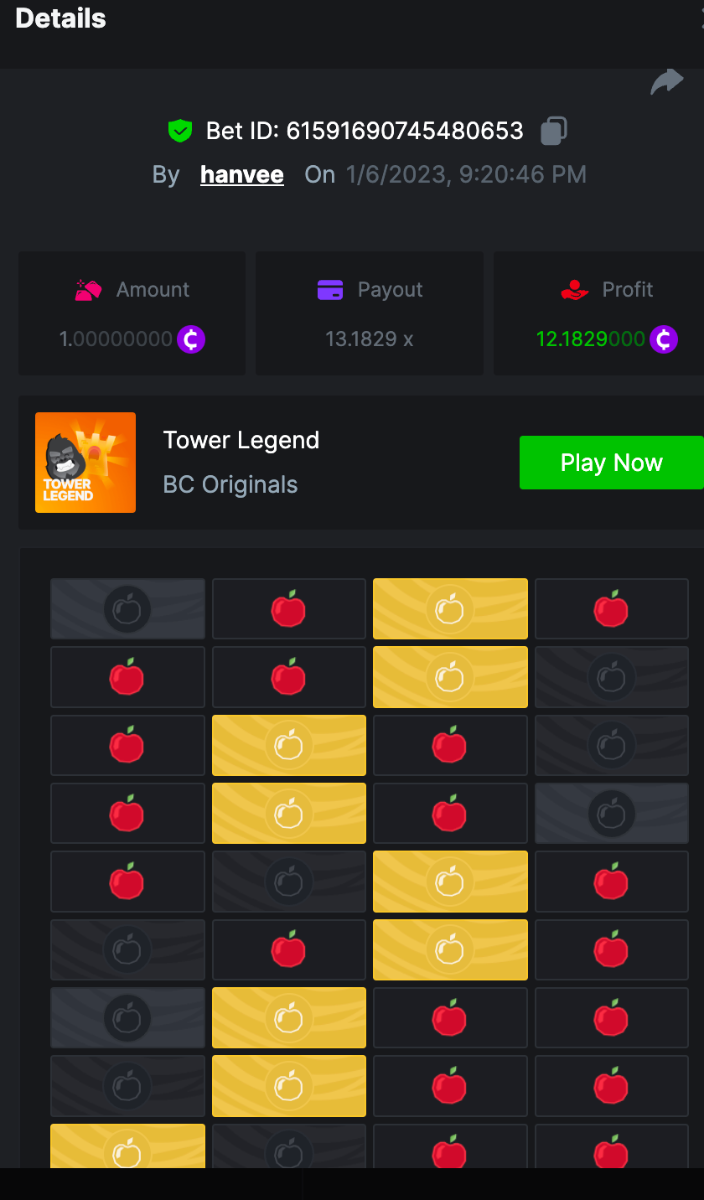704x1200 pixels.
Task: Click the share arrow icon
Action: [x=667, y=82]
